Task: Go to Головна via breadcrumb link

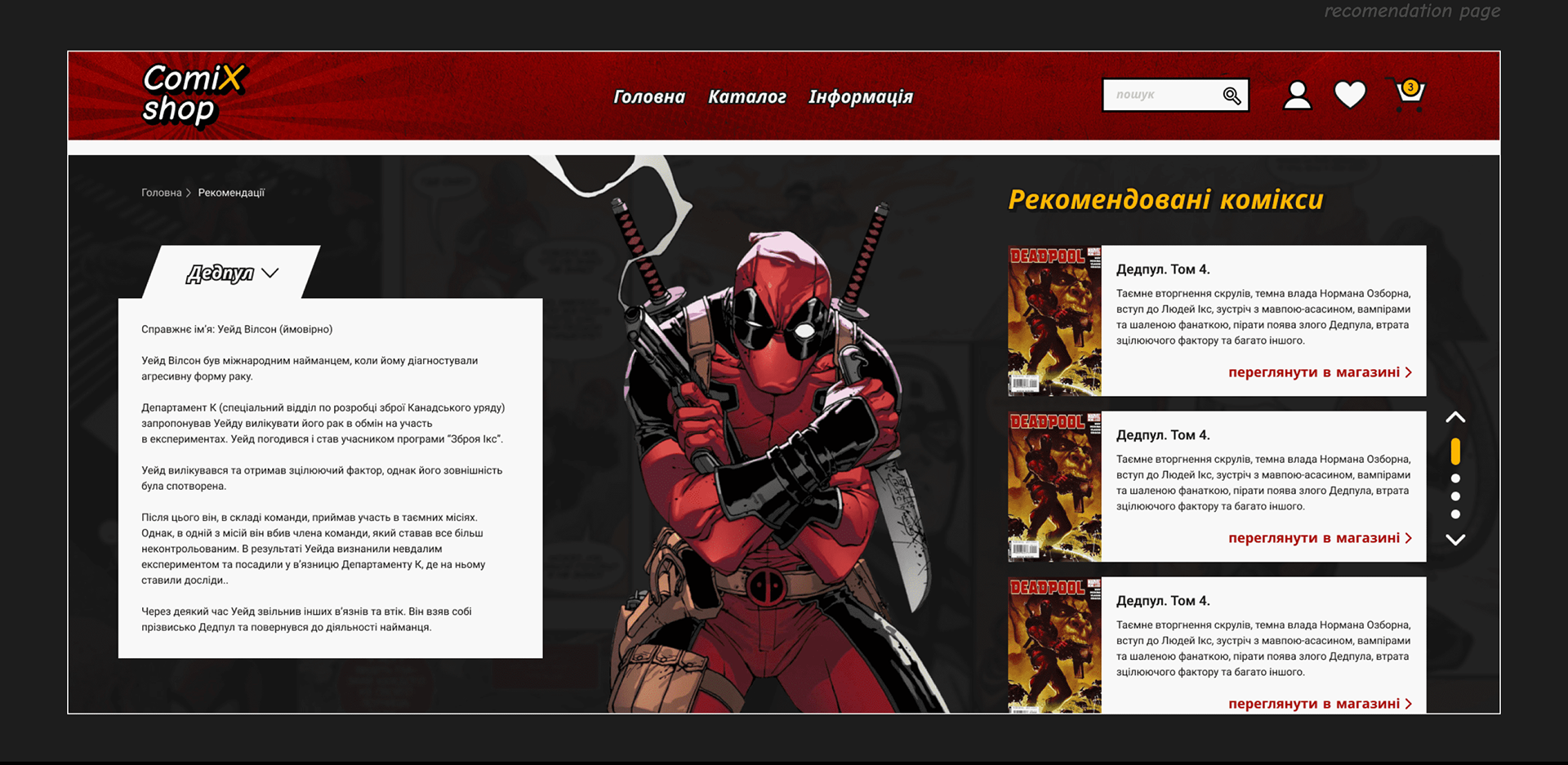Action: tap(161, 193)
